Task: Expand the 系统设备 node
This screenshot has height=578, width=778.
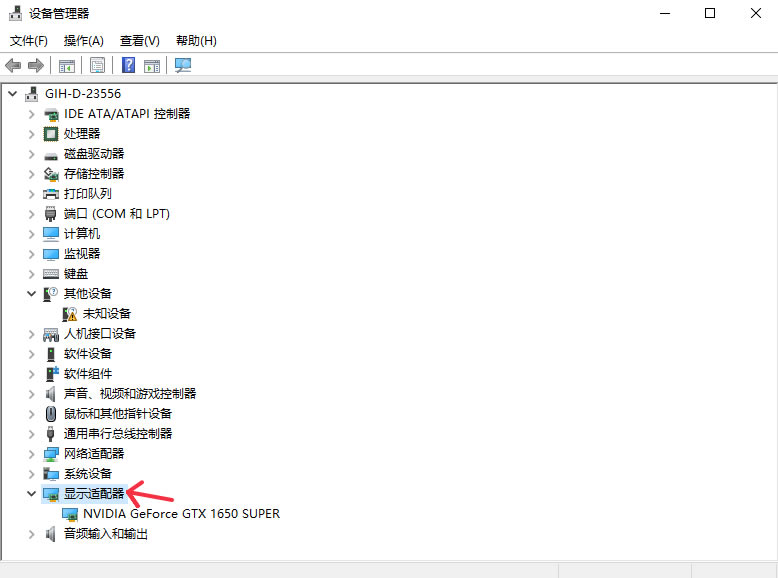Action: (32, 474)
